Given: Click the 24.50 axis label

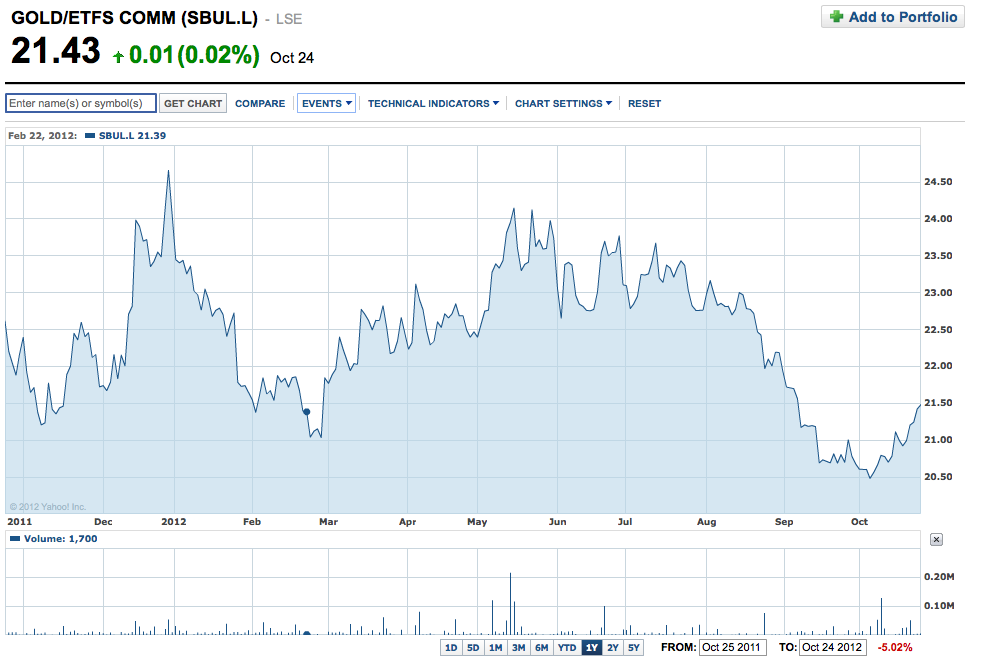Looking at the screenshot, I should pos(938,182).
